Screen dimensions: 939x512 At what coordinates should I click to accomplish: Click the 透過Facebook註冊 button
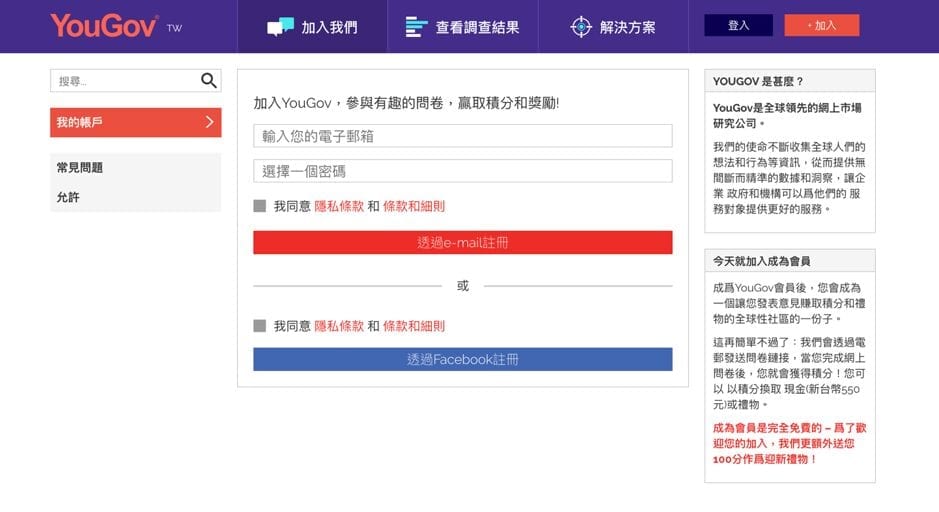coord(462,359)
